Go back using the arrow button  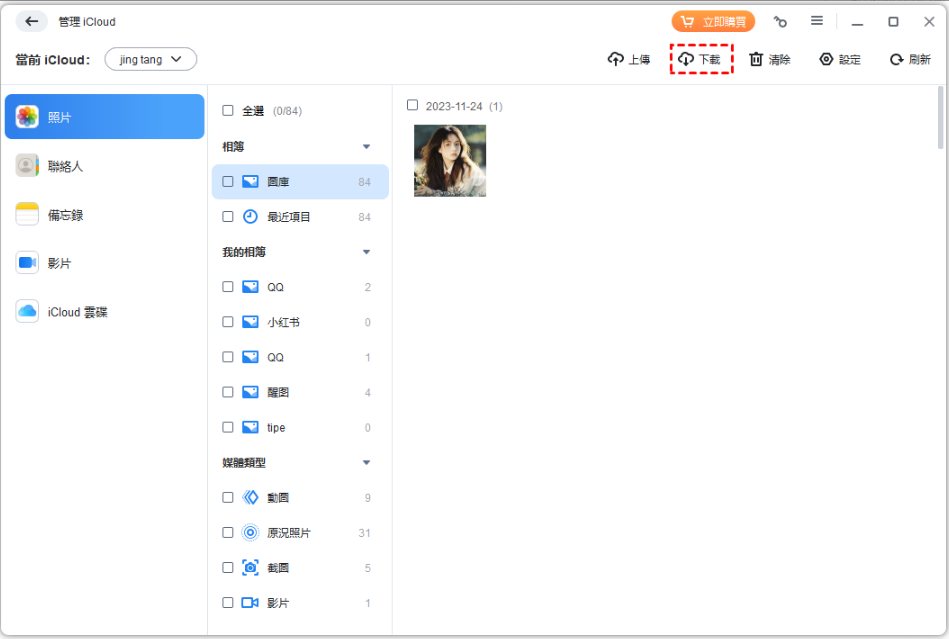pyautogui.click(x=31, y=22)
